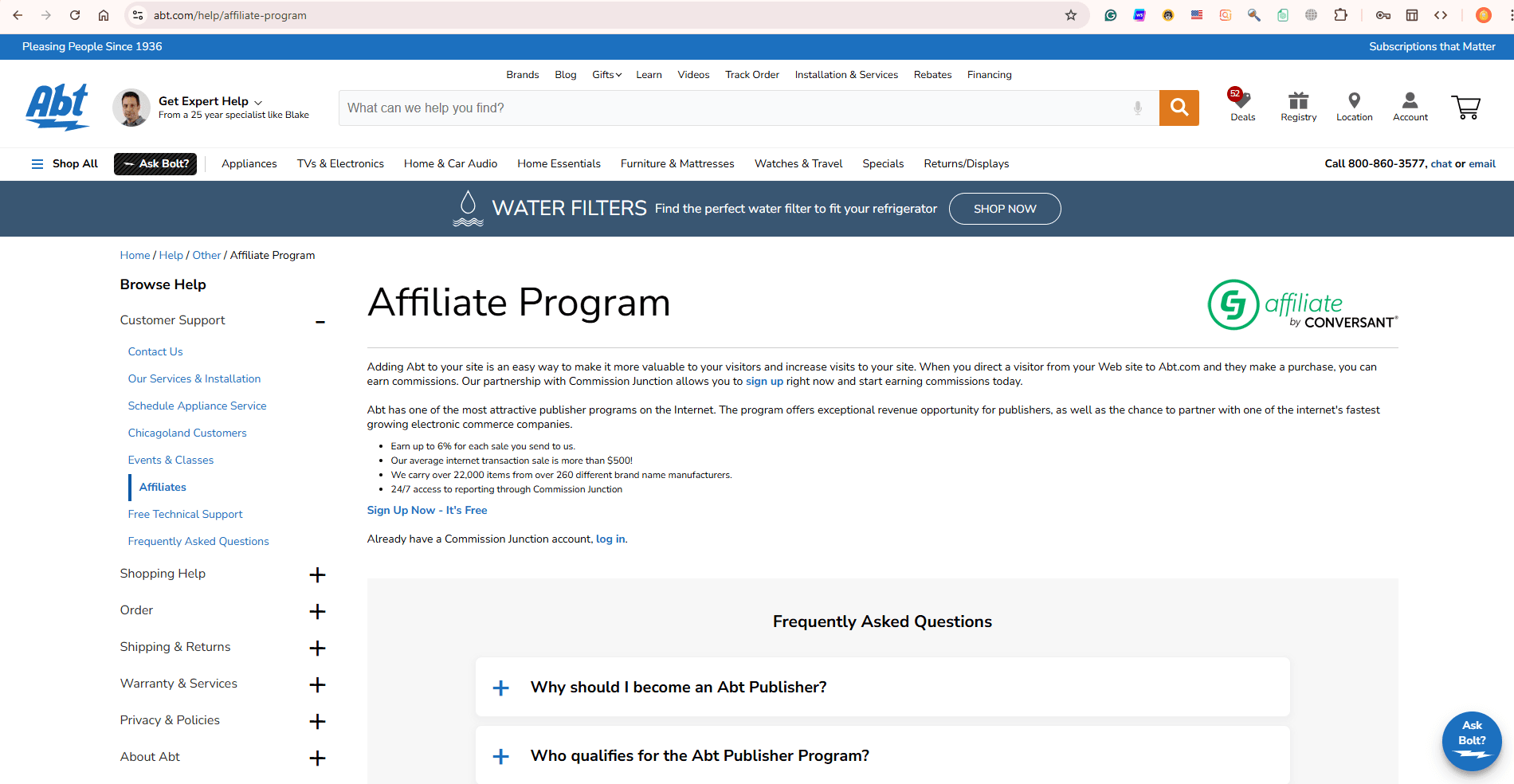The width and height of the screenshot is (1514, 784).
Task: Open the Blog menu item
Action: click(566, 75)
